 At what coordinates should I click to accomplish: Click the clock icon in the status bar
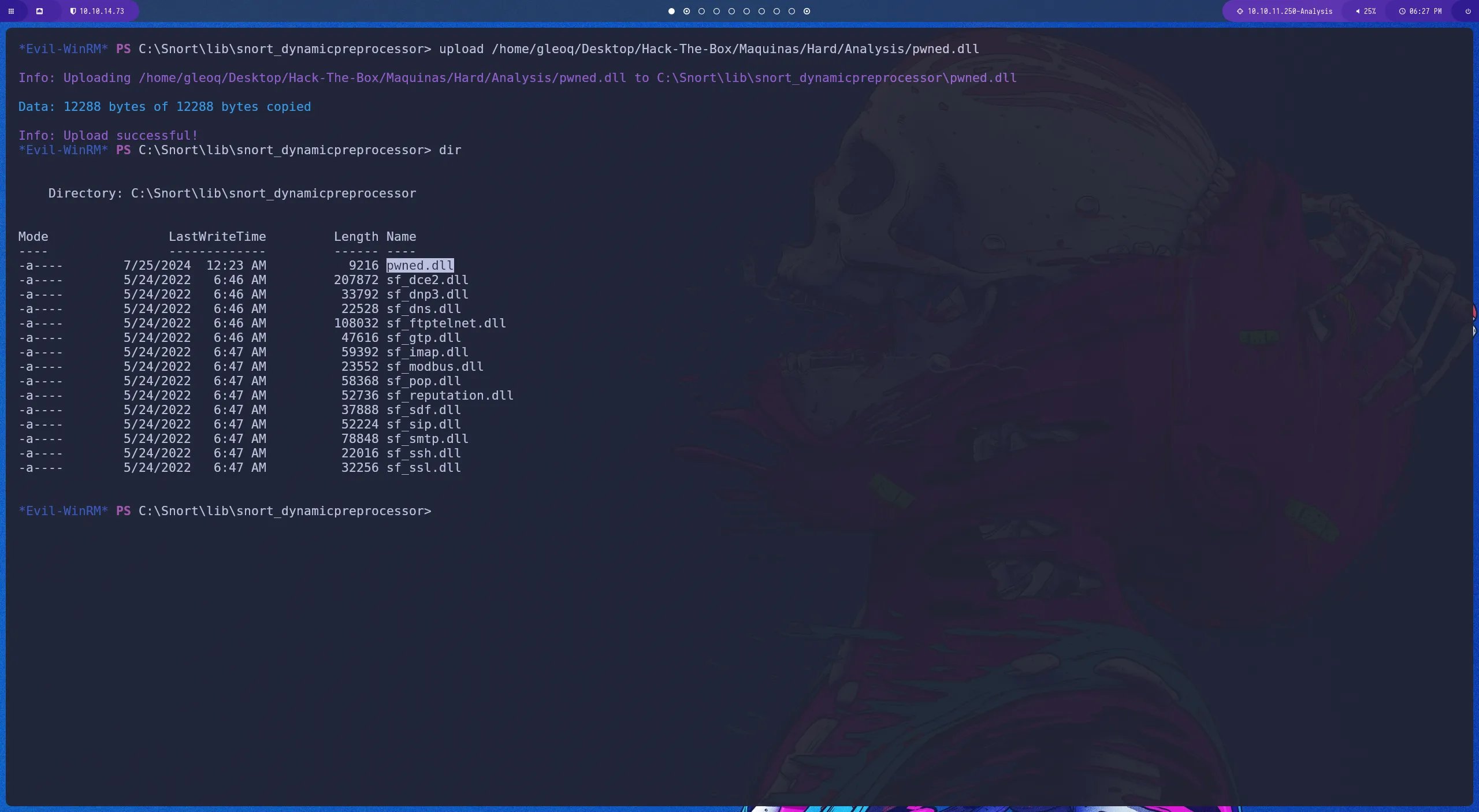tap(1403, 11)
